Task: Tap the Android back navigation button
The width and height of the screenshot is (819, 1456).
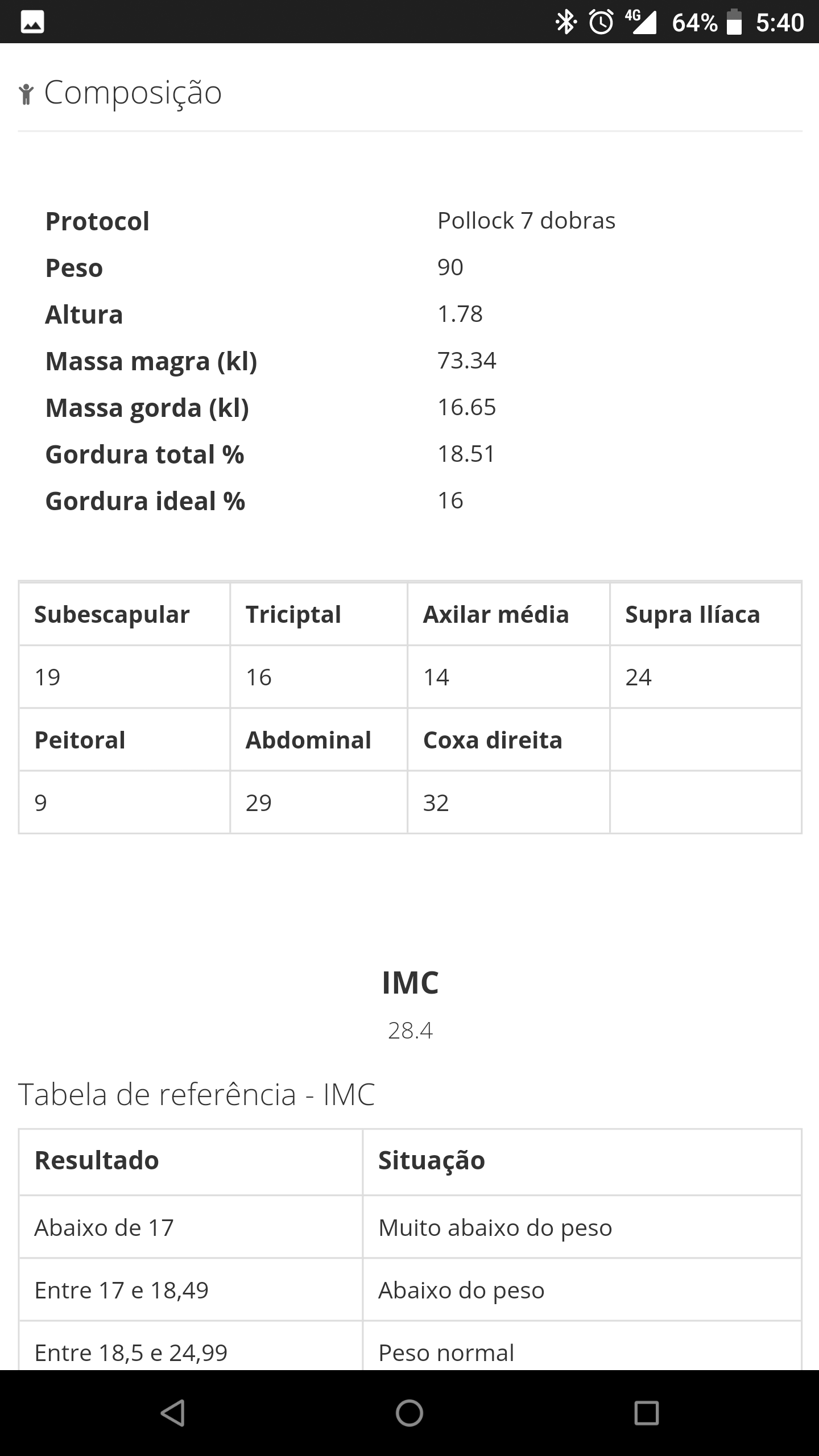Action: (172, 1413)
